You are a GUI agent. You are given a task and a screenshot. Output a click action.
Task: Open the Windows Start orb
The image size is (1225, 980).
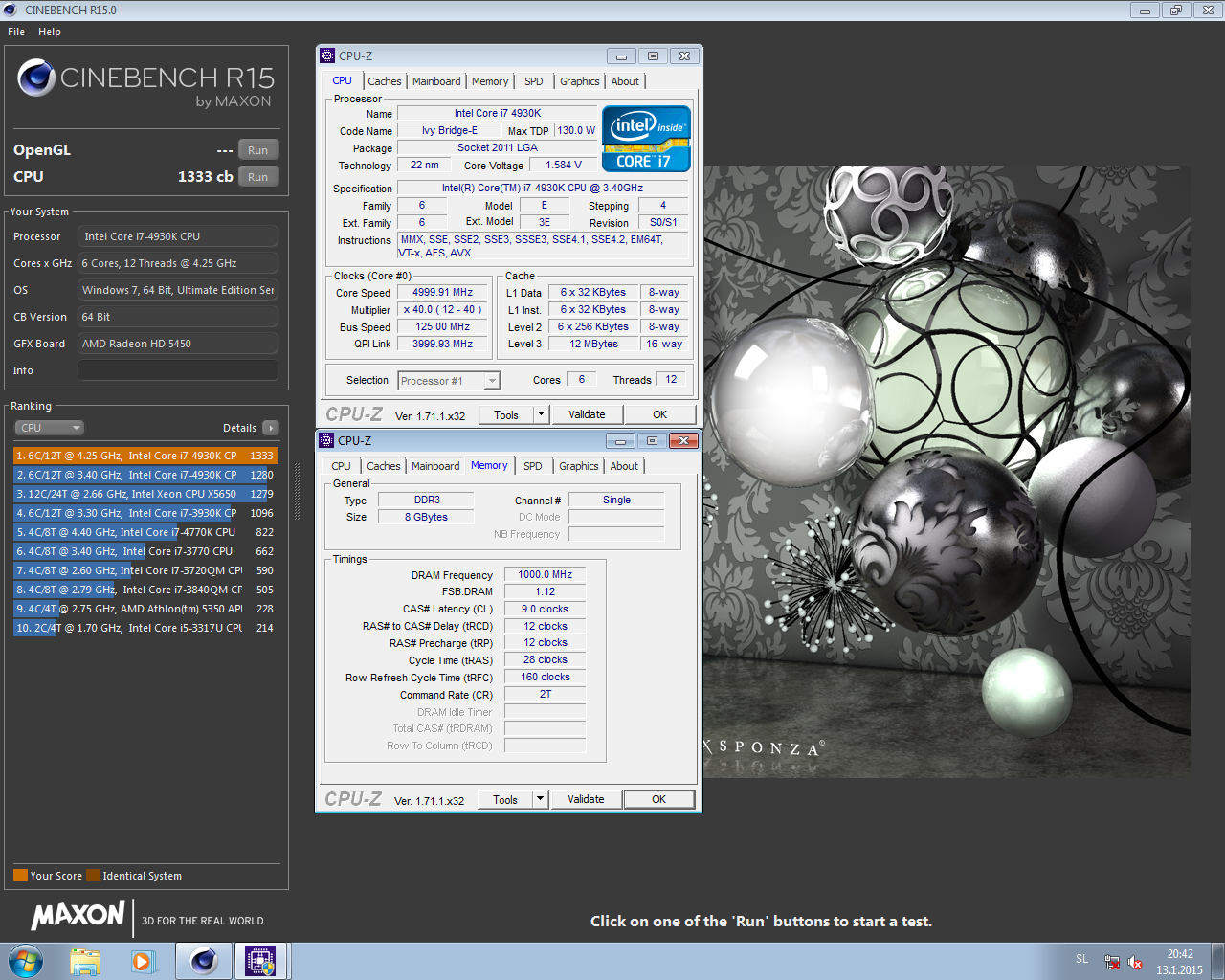point(26,961)
